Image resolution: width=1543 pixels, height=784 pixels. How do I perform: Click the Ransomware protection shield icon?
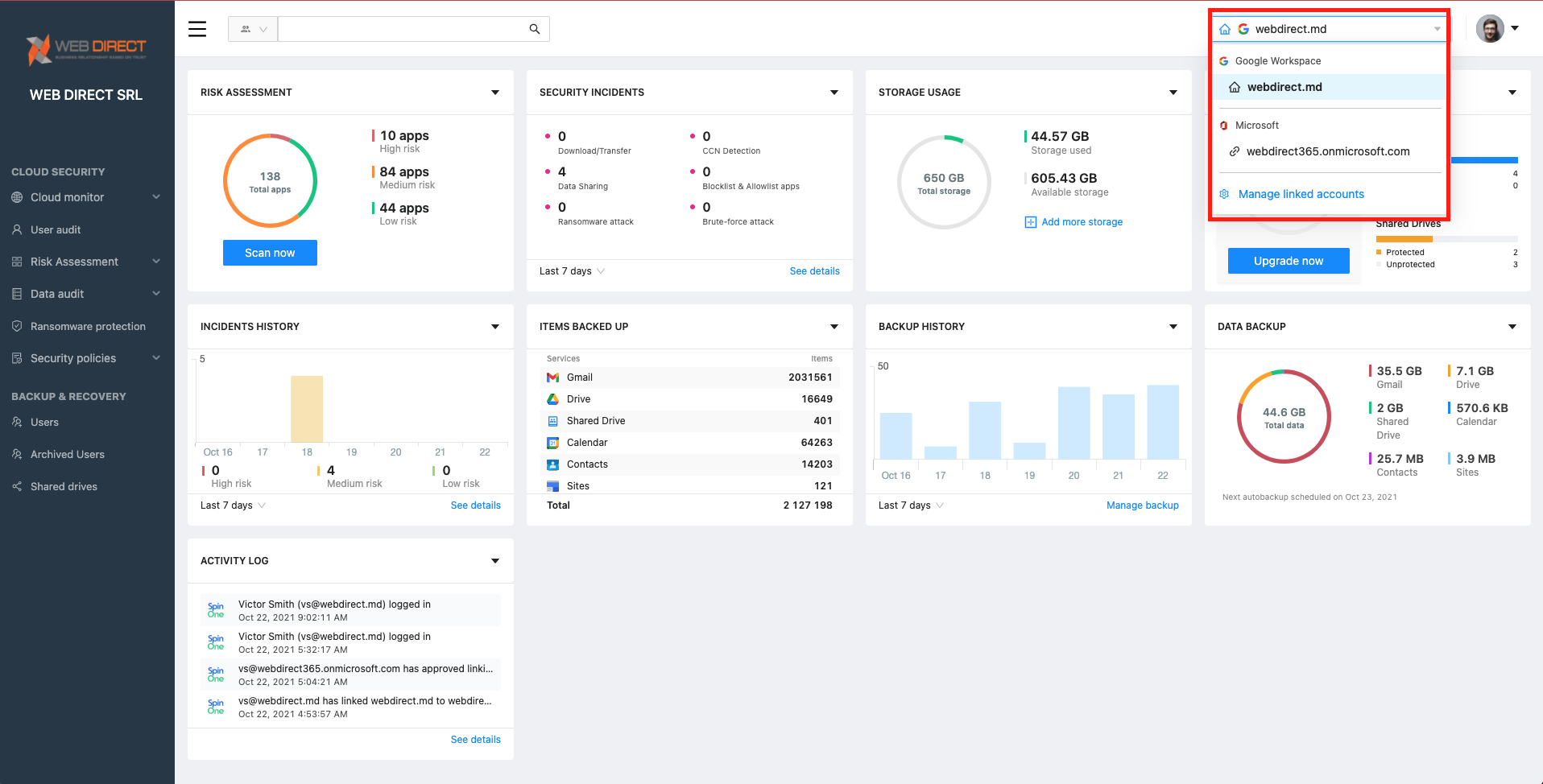click(x=17, y=326)
